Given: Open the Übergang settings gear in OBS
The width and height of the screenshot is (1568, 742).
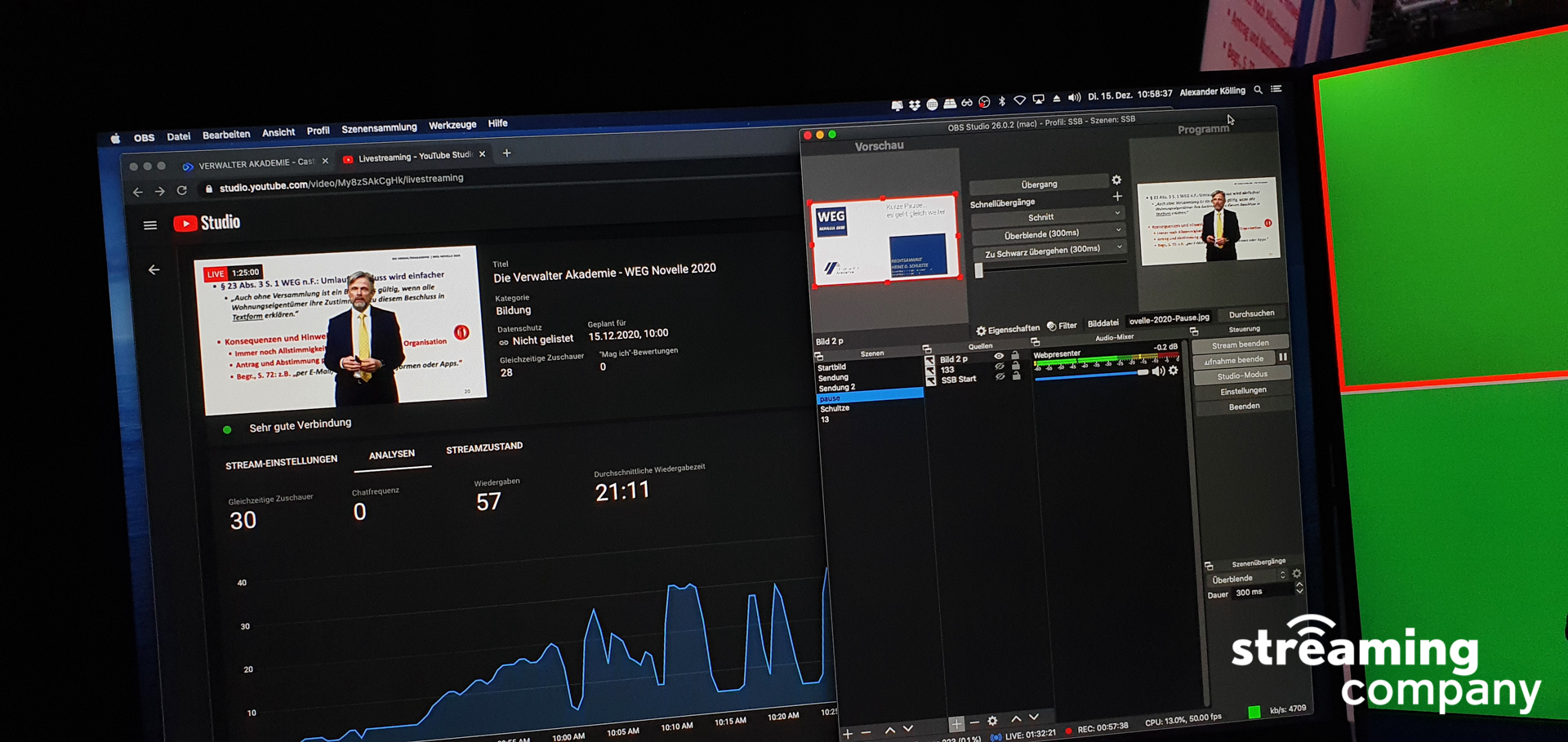Looking at the screenshot, I should click(x=1116, y=180).
